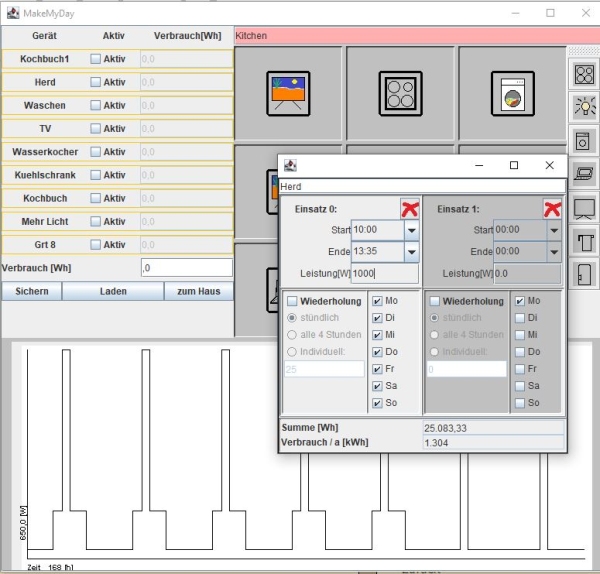The width and height of the screenshot is (600, 574).
Task: Enable Aktiv checkbox for Waschen
Action: click(95, 105)
